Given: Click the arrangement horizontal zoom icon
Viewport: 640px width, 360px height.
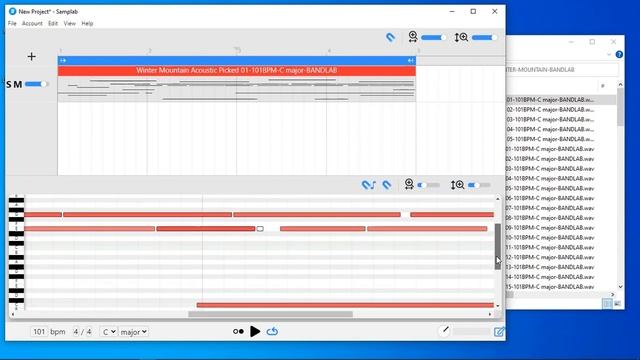Looking at the screenshot, I should (413, 37).
